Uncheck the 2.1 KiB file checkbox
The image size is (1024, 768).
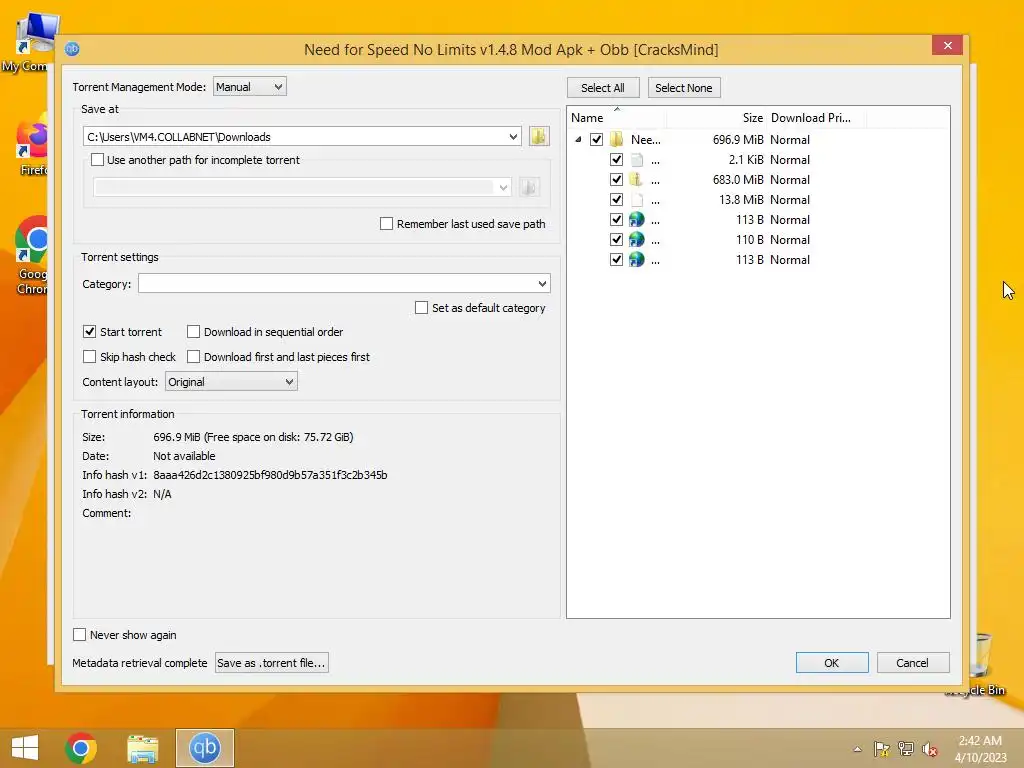616,160
